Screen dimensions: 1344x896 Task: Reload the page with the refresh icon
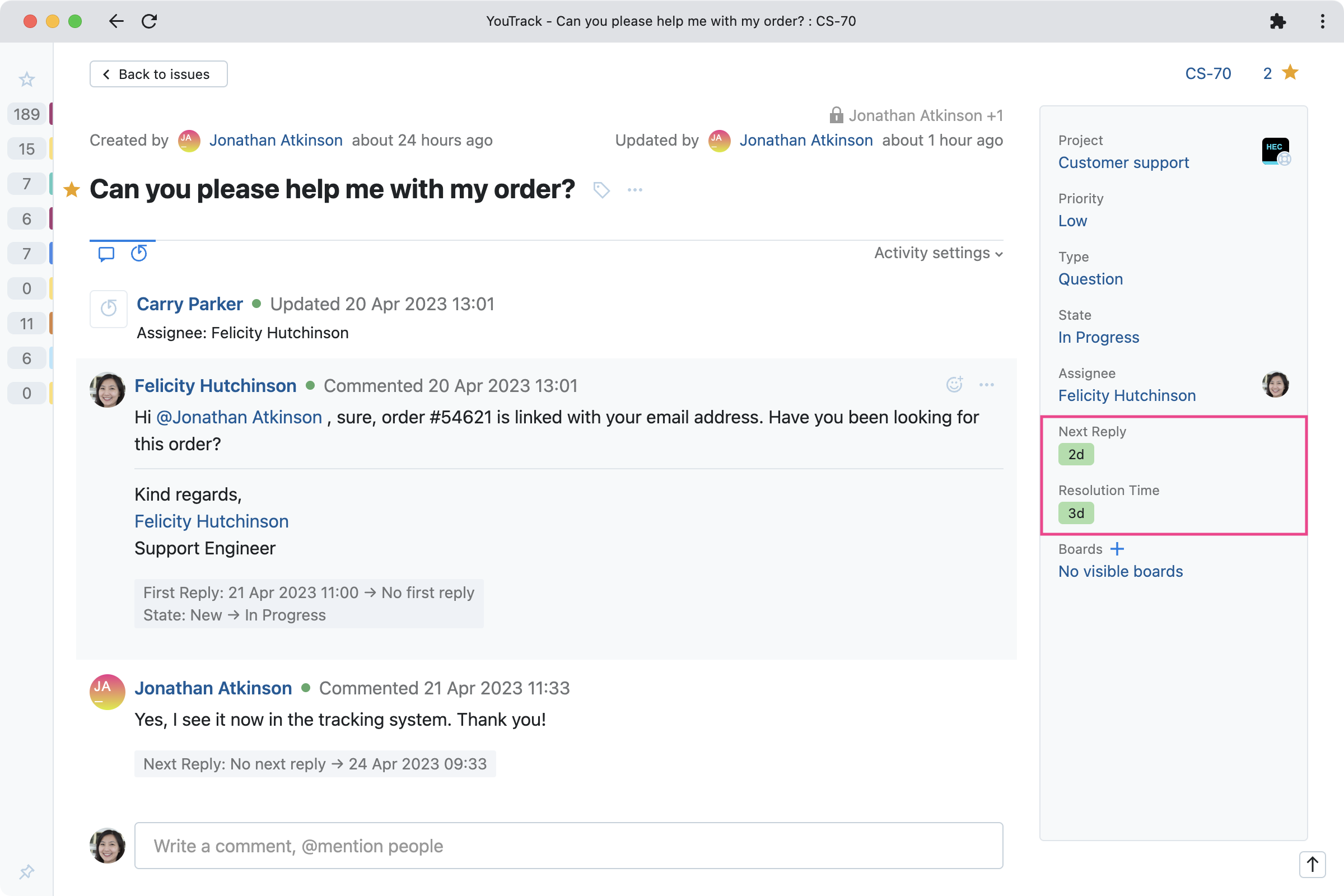coord(149,21)
